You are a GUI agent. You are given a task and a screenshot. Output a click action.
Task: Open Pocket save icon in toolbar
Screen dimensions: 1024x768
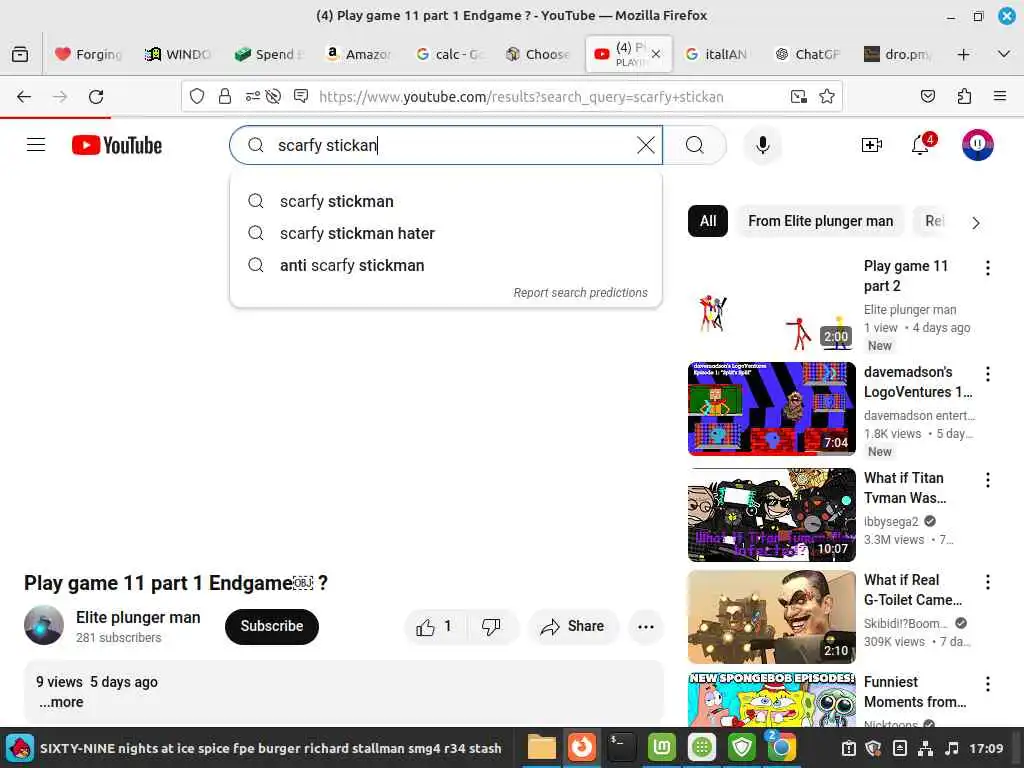927,97
